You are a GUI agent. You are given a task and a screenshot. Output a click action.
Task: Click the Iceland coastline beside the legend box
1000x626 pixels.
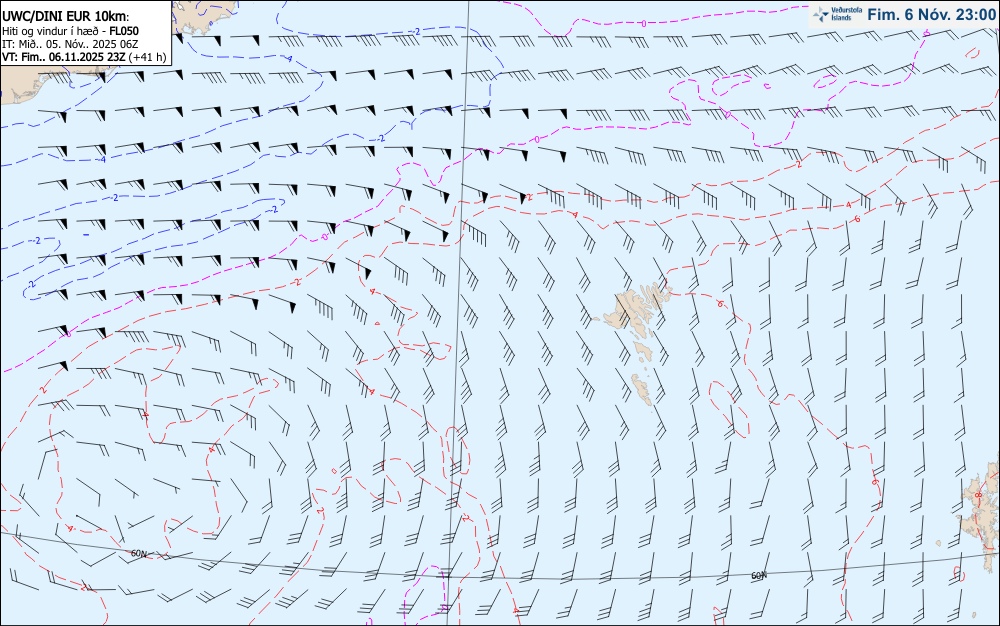(204, 16)
